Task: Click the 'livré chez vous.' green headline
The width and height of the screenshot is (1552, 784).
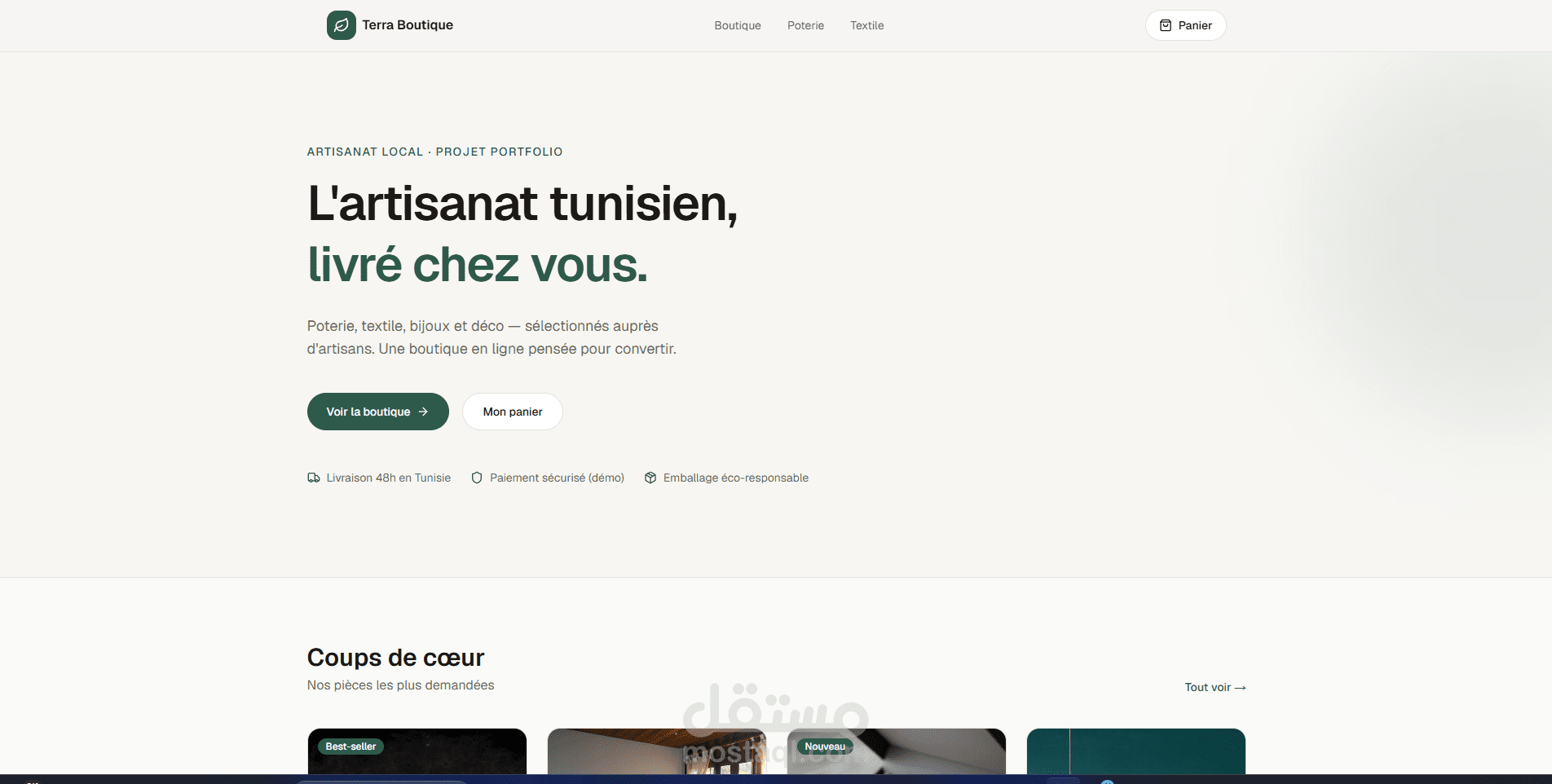Action: [x=478, y=265]
